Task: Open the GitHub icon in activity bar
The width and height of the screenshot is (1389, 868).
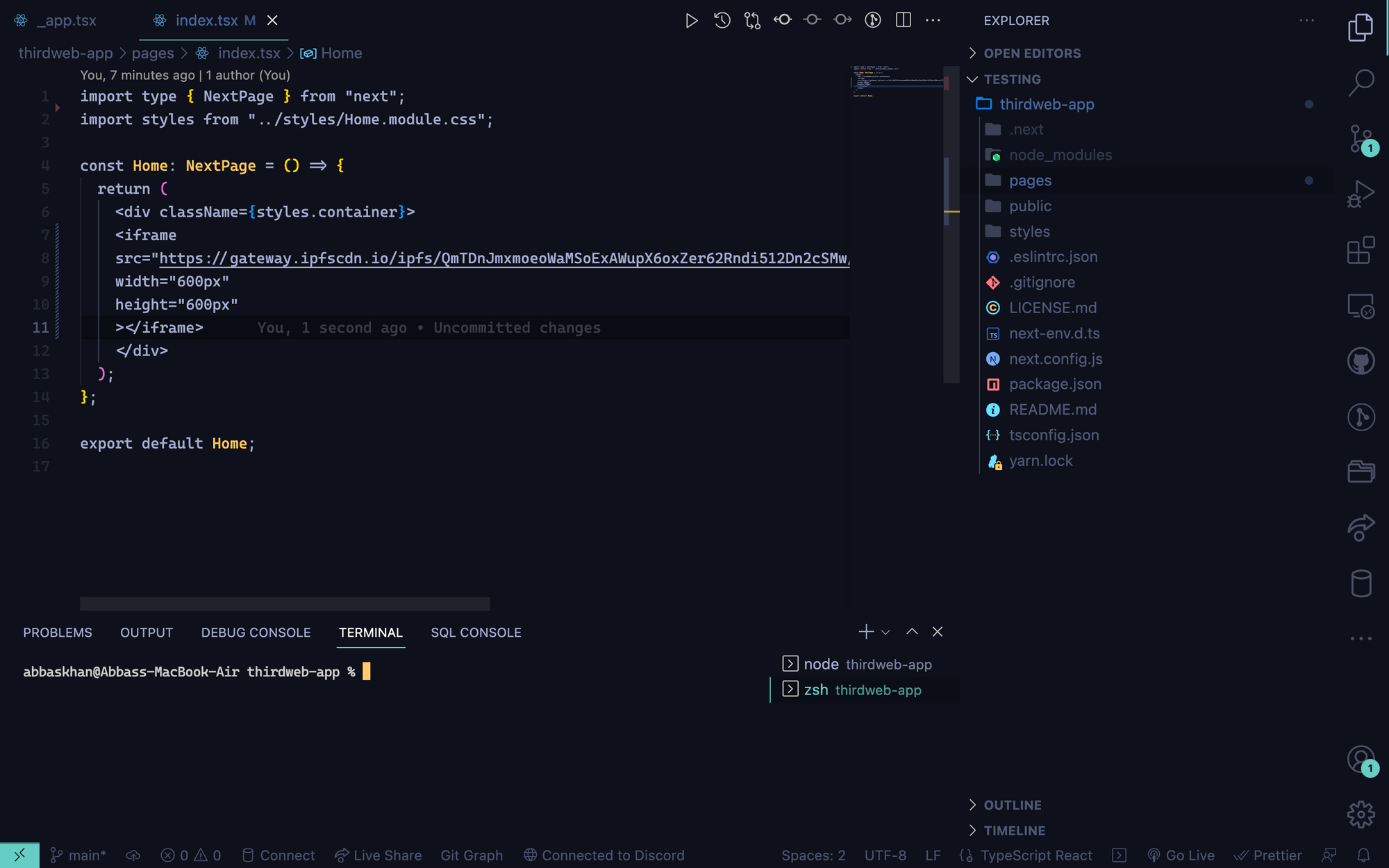Action: pyautogui.click(x=1360, y=361)
